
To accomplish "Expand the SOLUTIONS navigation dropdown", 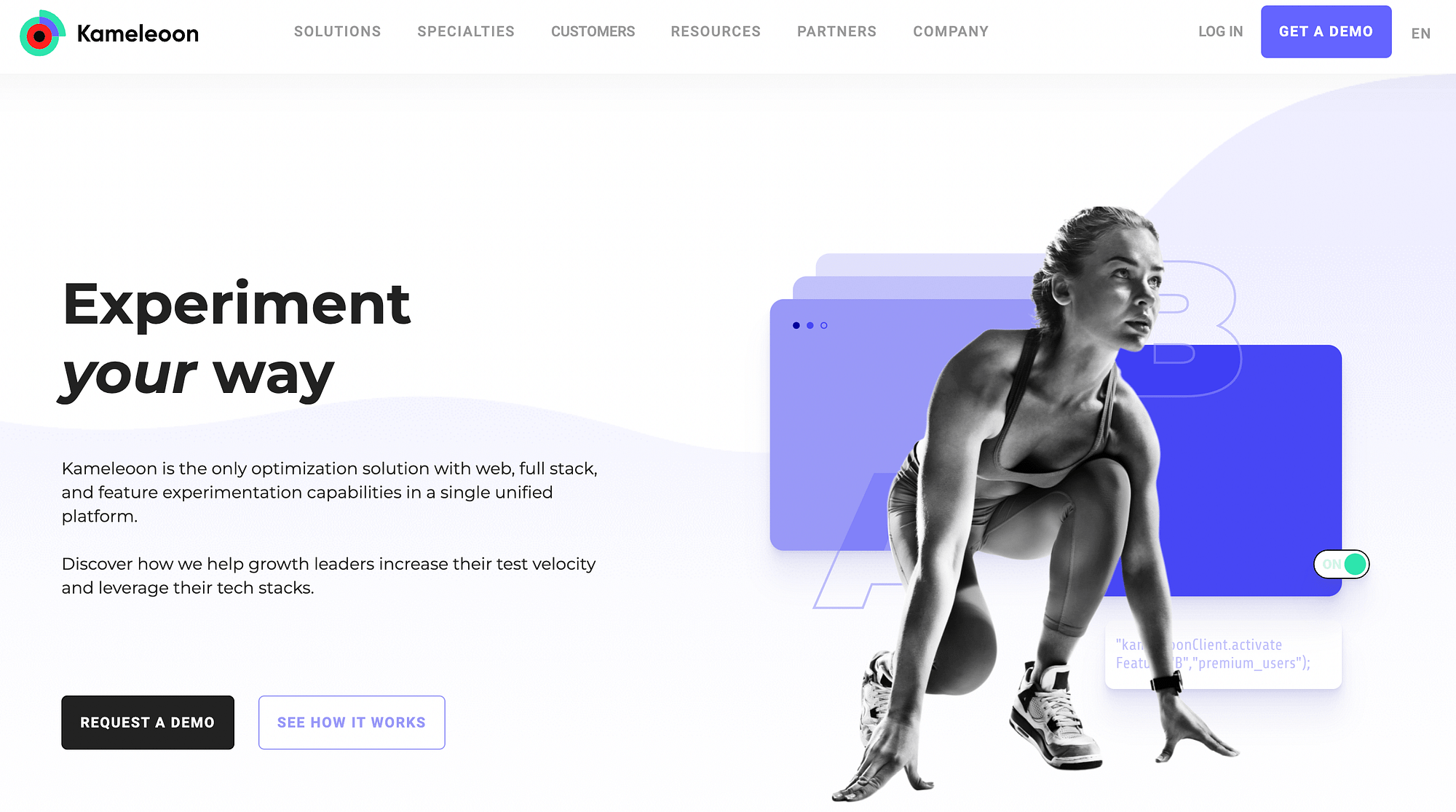I will (x=337, y=31).
